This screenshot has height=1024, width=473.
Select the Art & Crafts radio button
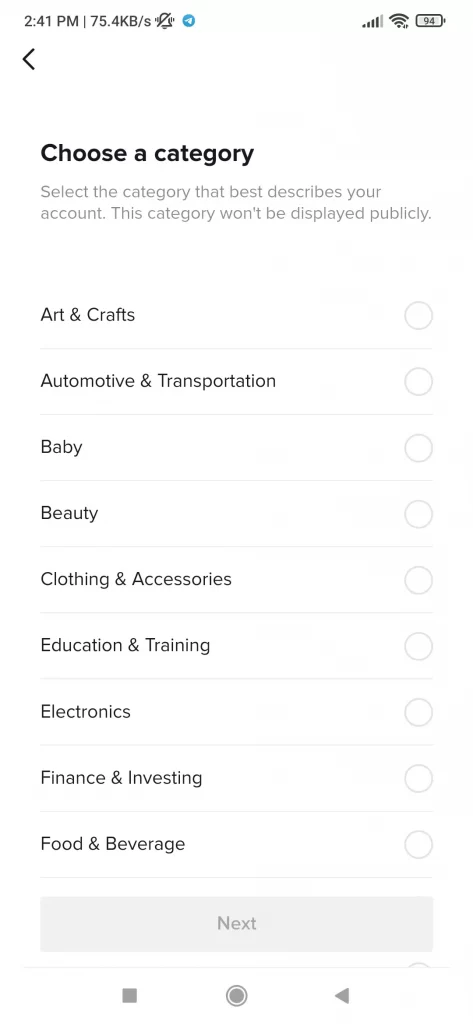418,315
